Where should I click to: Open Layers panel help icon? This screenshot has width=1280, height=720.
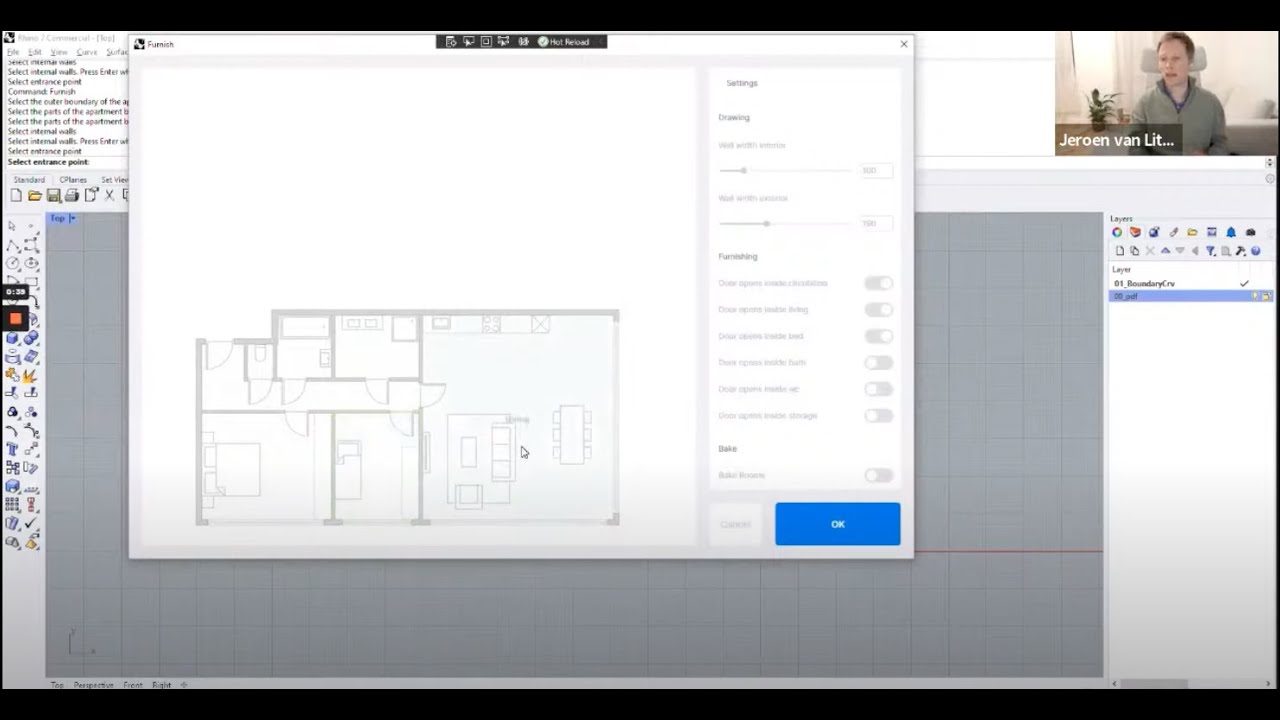(1256, 251)
